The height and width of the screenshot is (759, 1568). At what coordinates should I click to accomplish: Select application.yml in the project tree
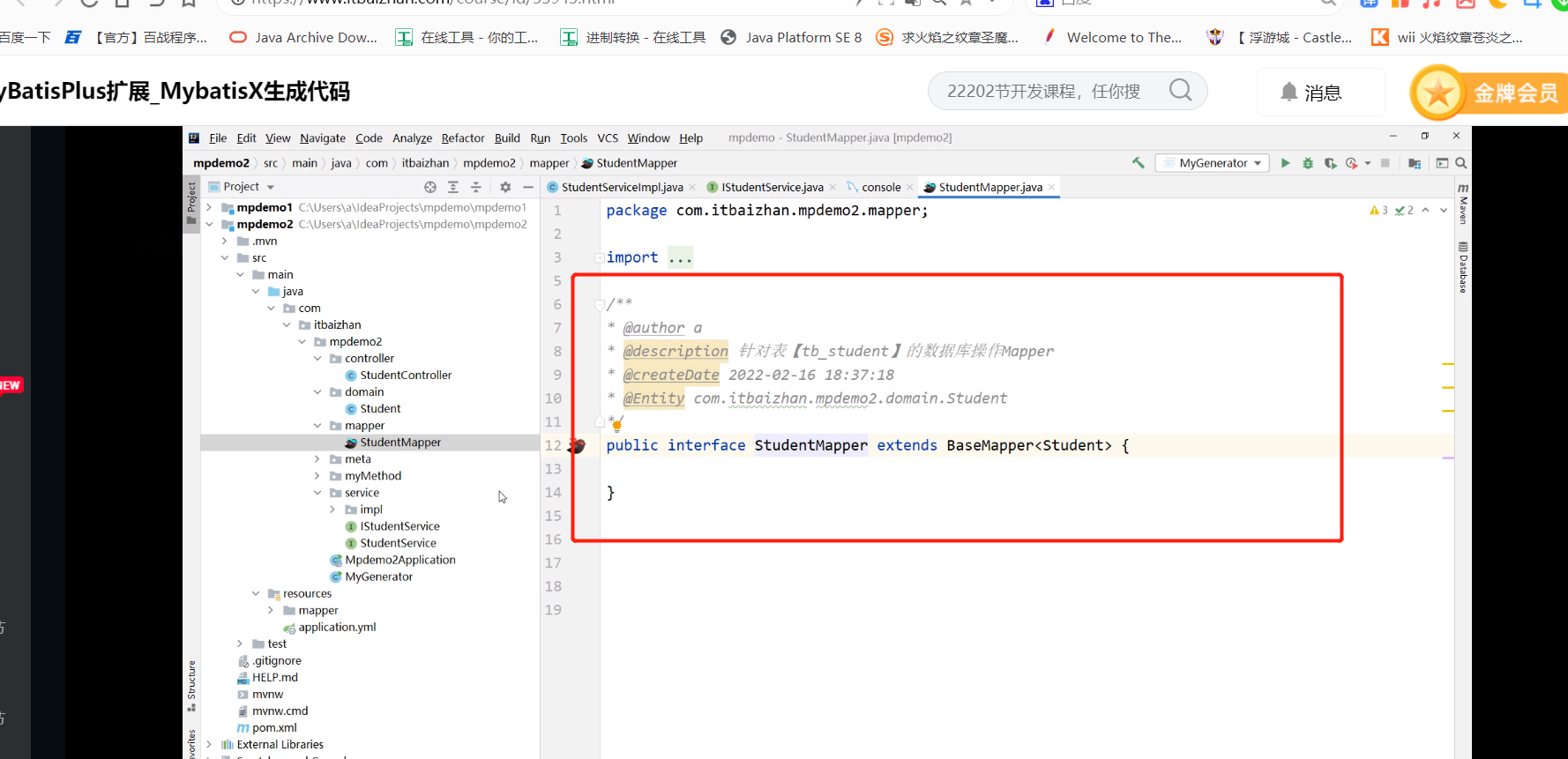tap(329, 627)
